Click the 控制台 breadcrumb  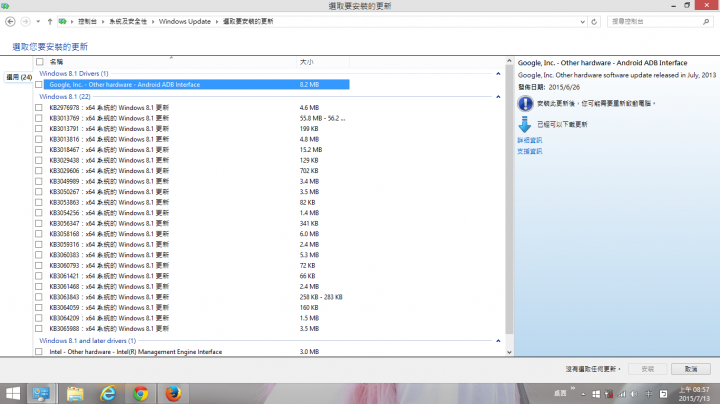87,22
